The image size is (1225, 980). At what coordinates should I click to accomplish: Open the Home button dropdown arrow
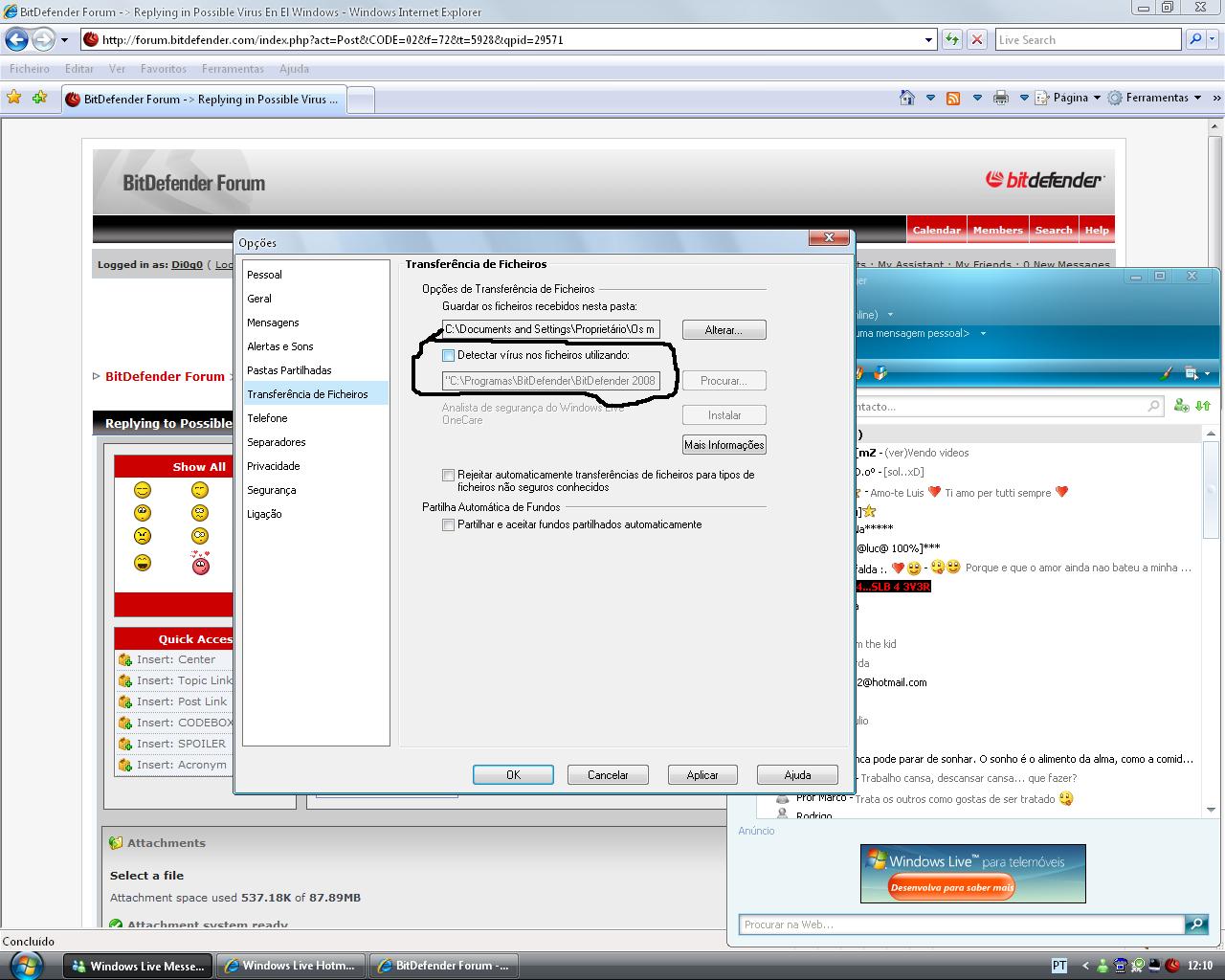930,98
